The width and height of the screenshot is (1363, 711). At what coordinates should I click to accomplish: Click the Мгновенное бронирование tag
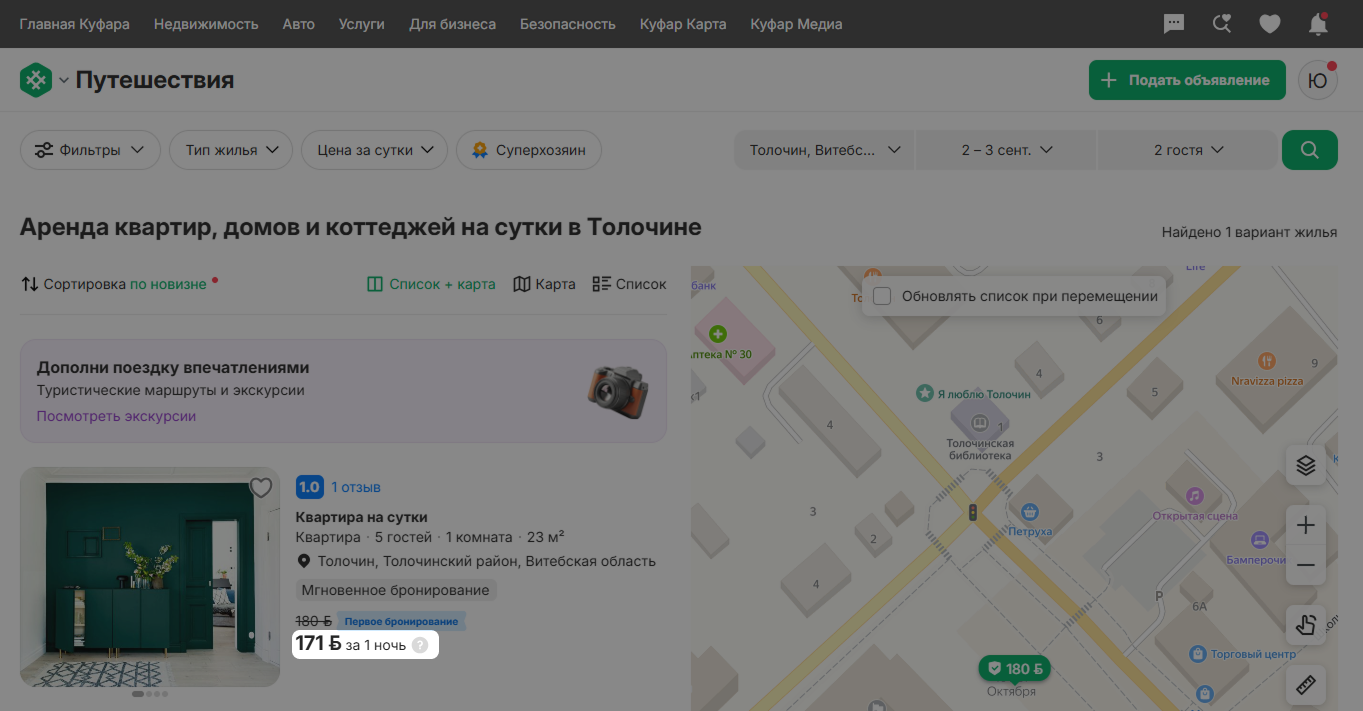[x=396, y=590]
